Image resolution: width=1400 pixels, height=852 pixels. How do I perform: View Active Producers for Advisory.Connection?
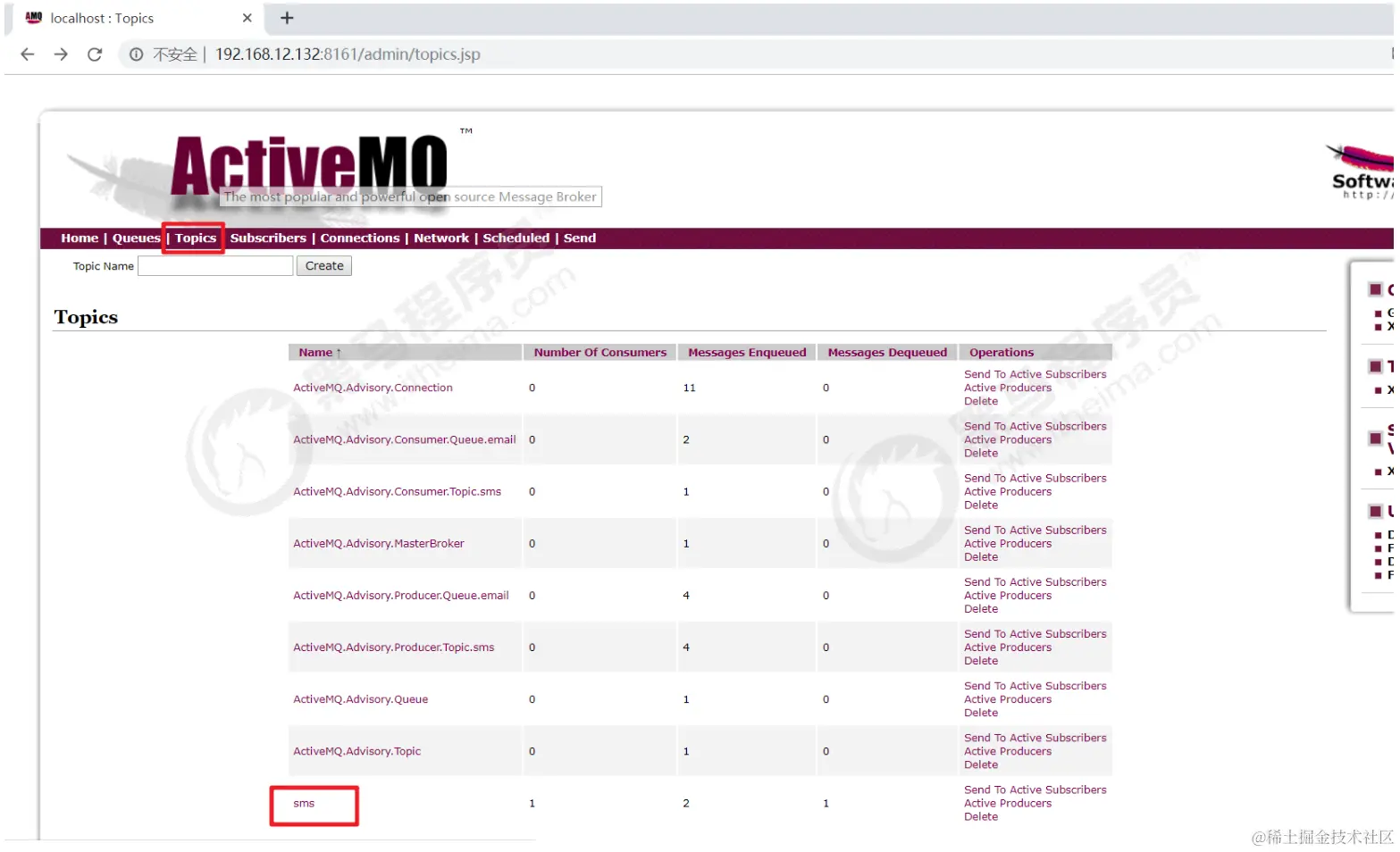pos(1008,388)
